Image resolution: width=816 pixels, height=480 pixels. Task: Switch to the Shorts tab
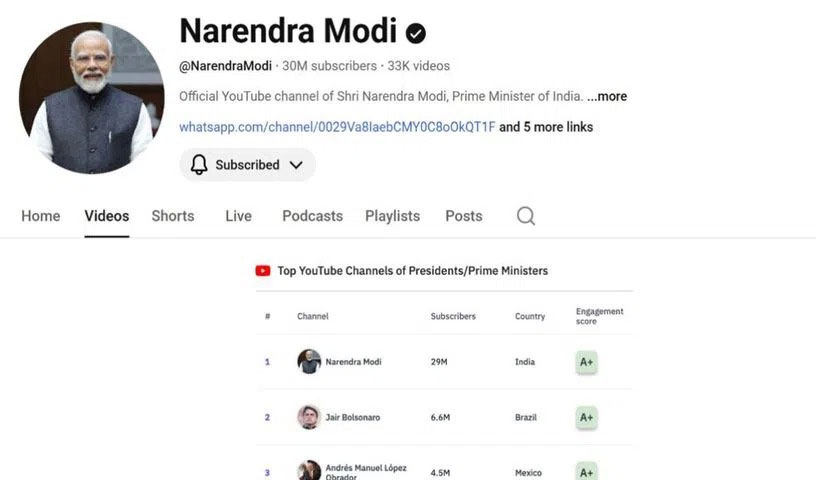click(x=173, y=216)
